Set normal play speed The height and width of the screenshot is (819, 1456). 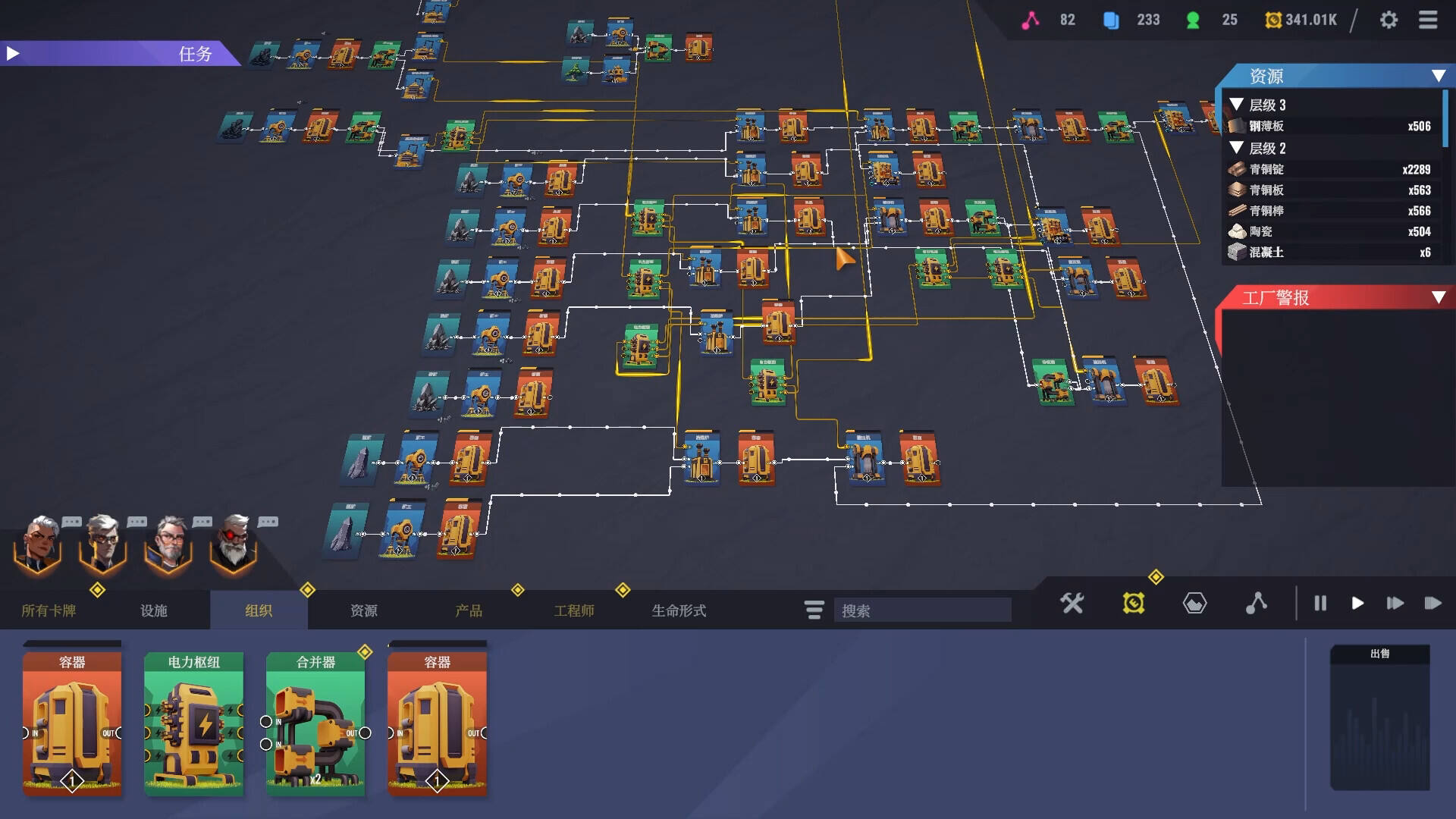(1357, 604)
